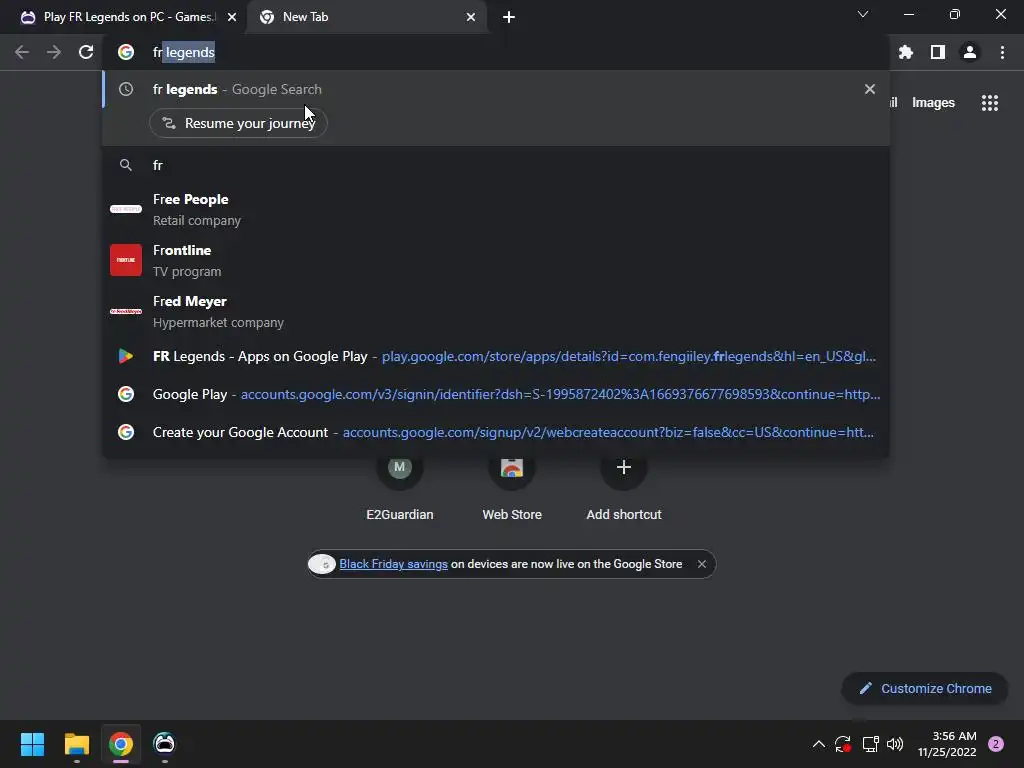Go back using the back arrow
The height and width of the screenshot is (768, 1024).
[22, 52]
